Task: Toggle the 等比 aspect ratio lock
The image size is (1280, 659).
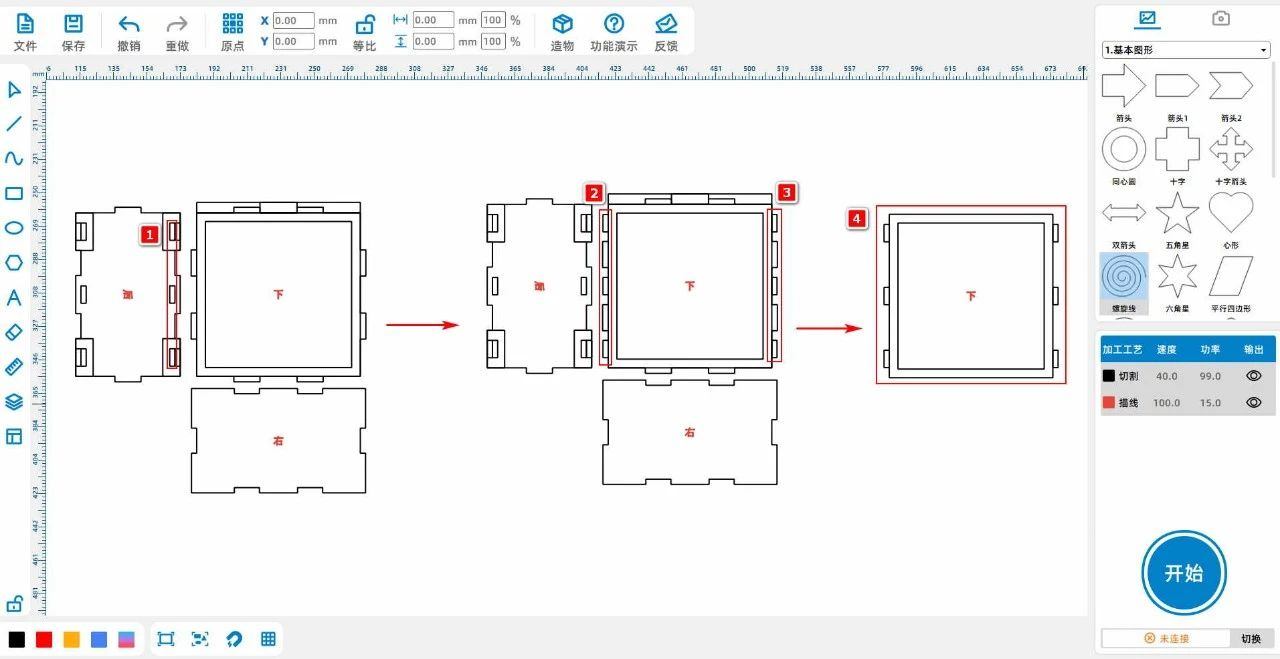Action: click(x=365, y=25)
